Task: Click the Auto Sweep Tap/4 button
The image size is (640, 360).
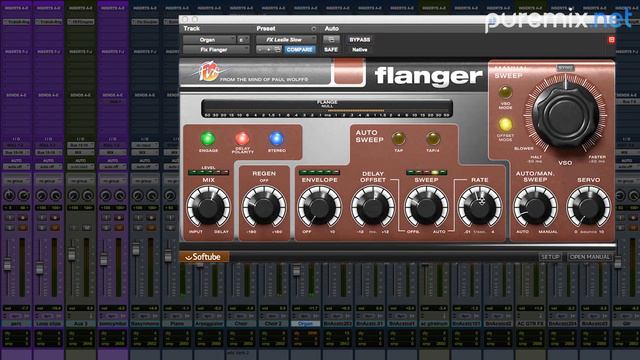Action: click(x=433, y=139)
